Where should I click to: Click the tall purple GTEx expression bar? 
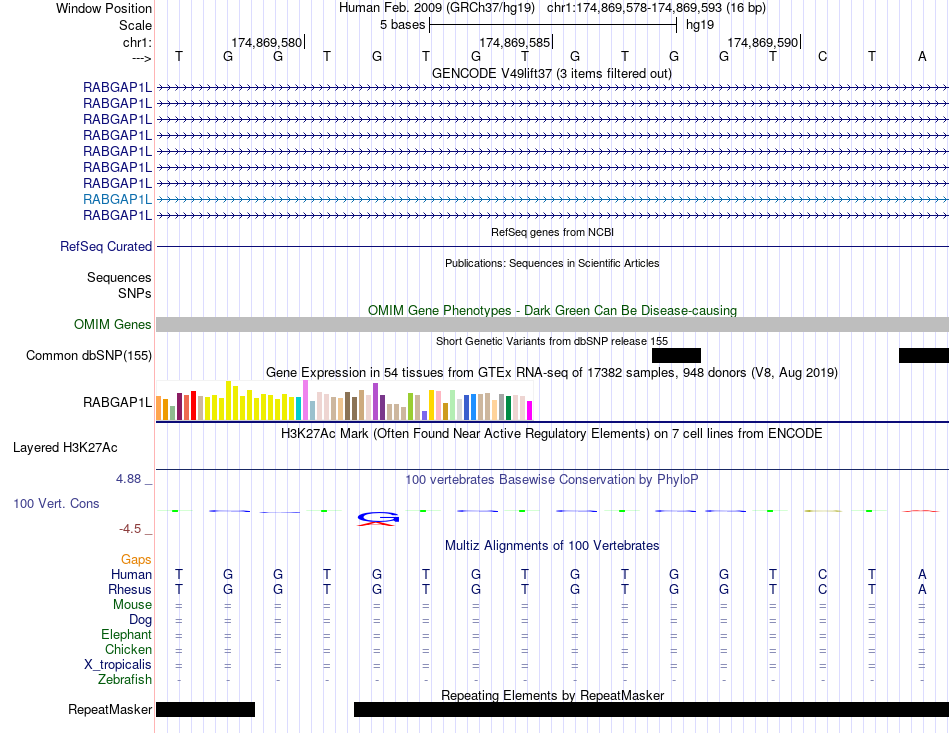pyautogui.click(x=376, y=402)
